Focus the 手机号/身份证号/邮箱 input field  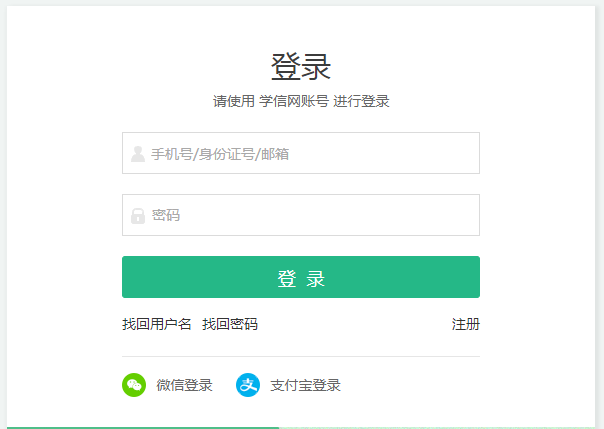pos(310,154)
